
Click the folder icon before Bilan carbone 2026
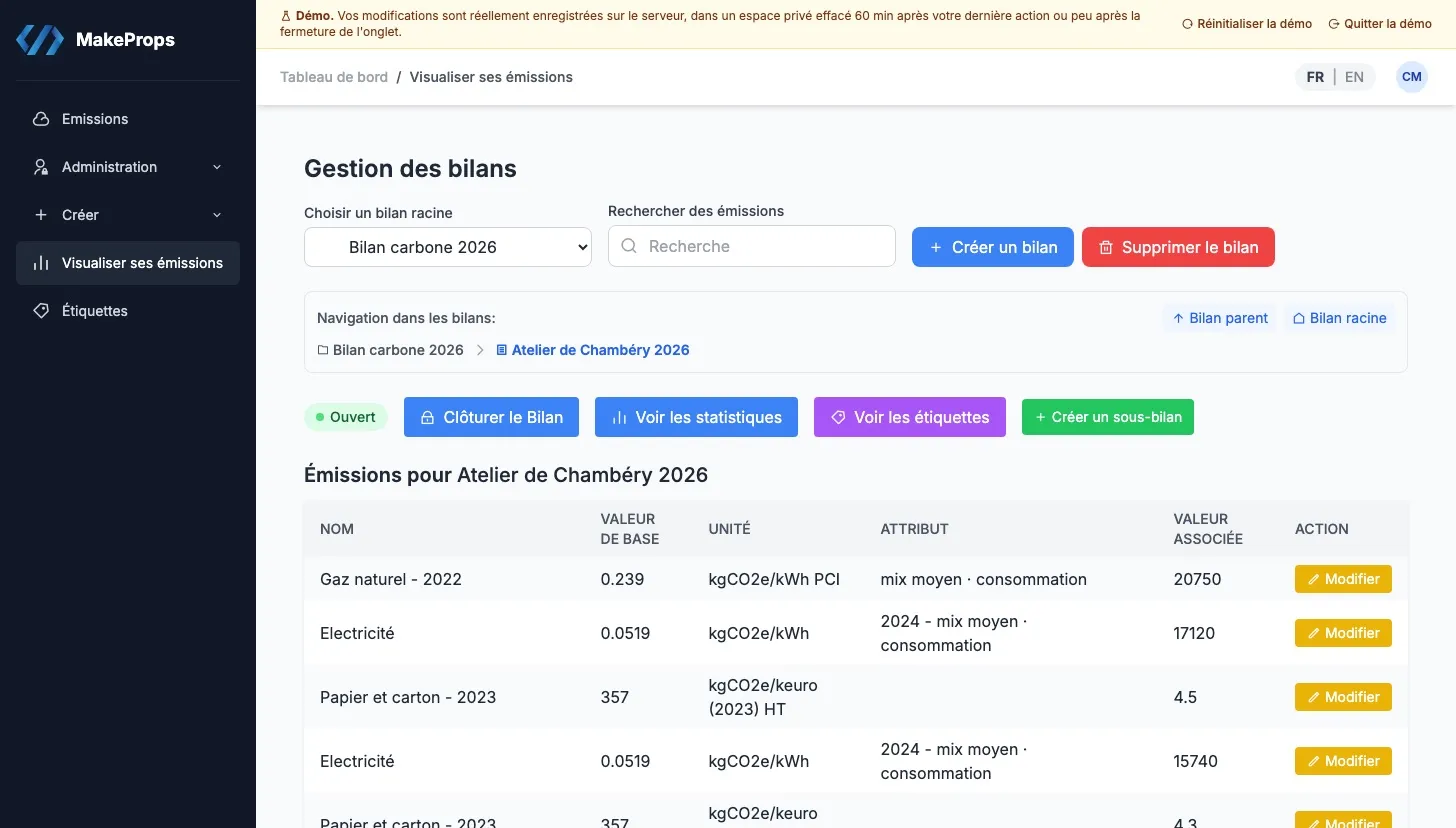323,350
